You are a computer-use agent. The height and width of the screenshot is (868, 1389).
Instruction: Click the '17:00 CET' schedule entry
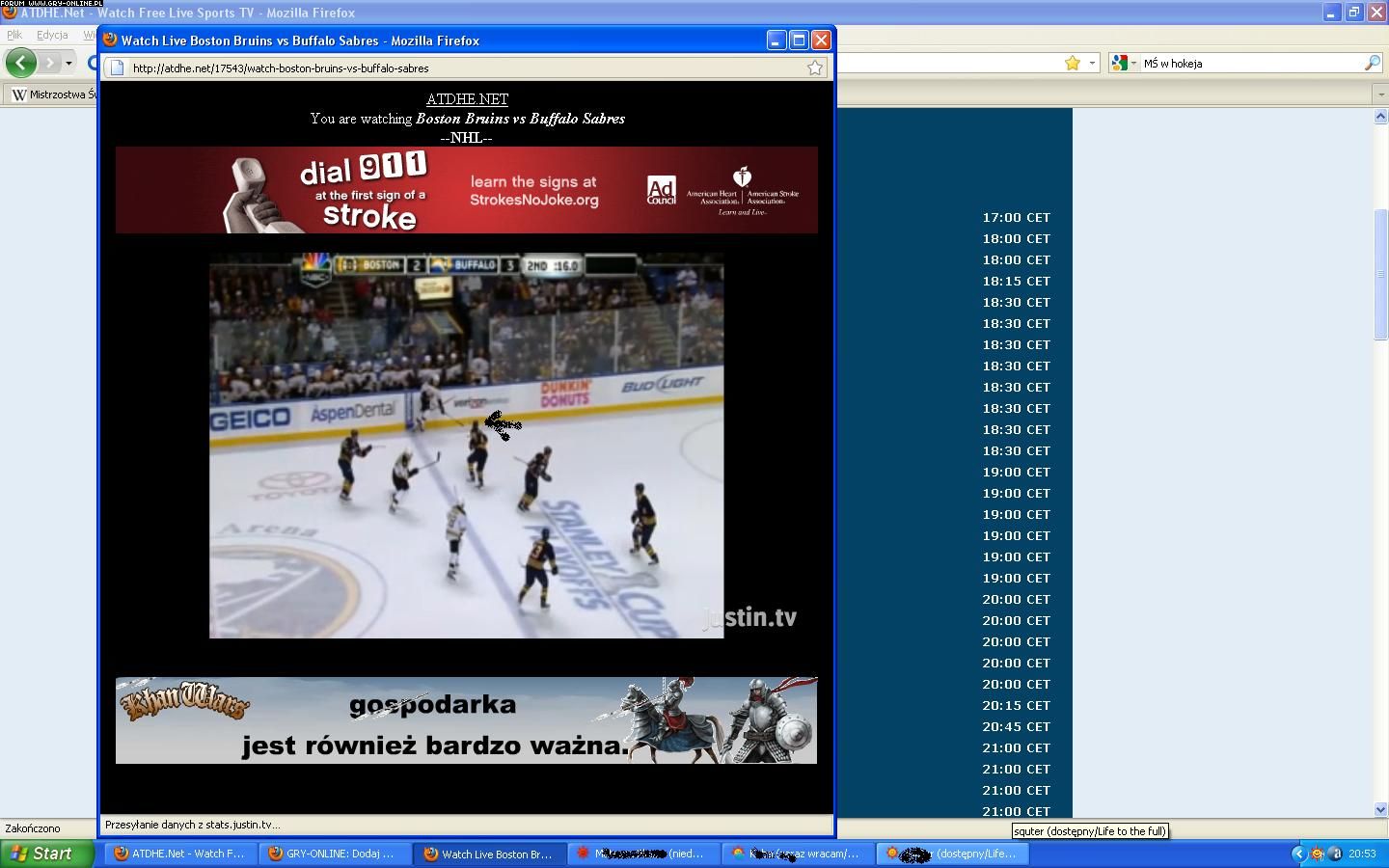coord(1016,217)
